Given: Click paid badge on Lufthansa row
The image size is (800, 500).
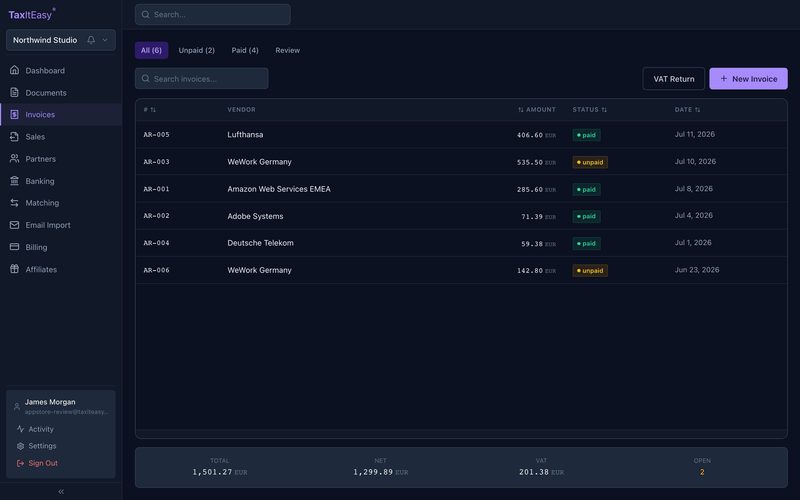Looking at the screenshot, I should (x=586, y=135).
